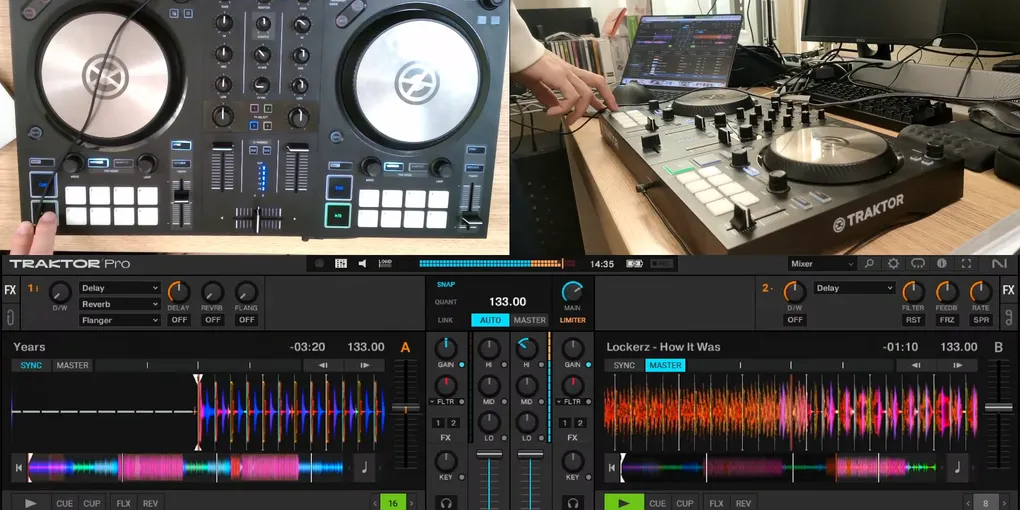Image resolution: width=1020 pixels, height=510 pixels.
Task: Click the clip icon below left FX
Action: 10,317
